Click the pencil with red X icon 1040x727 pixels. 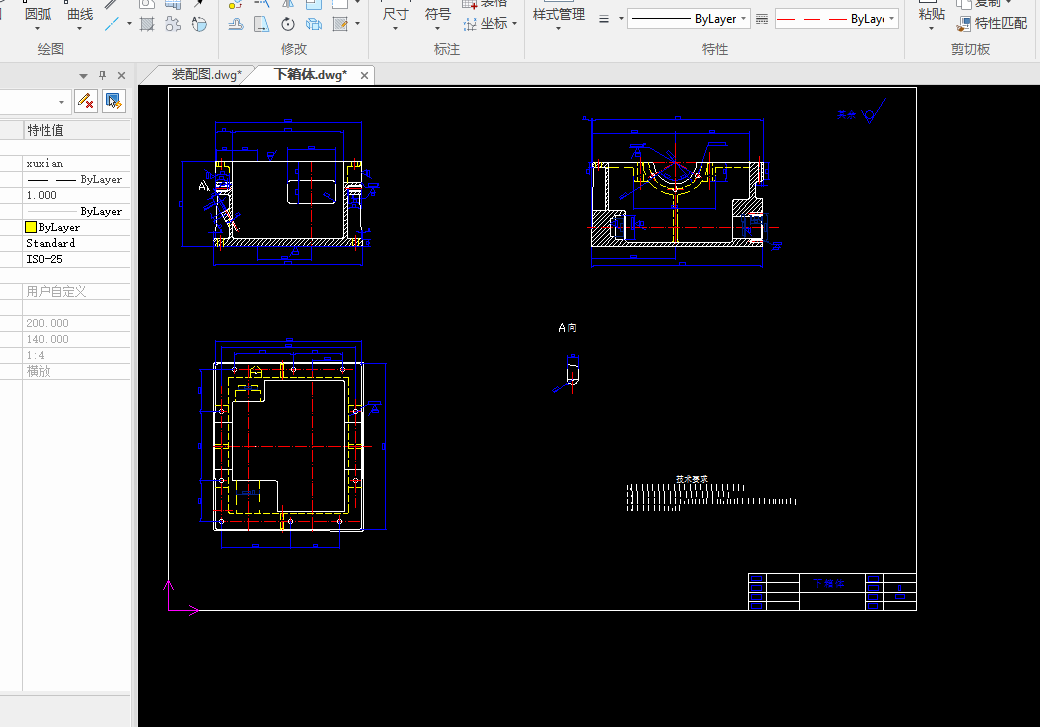(86, 101)
